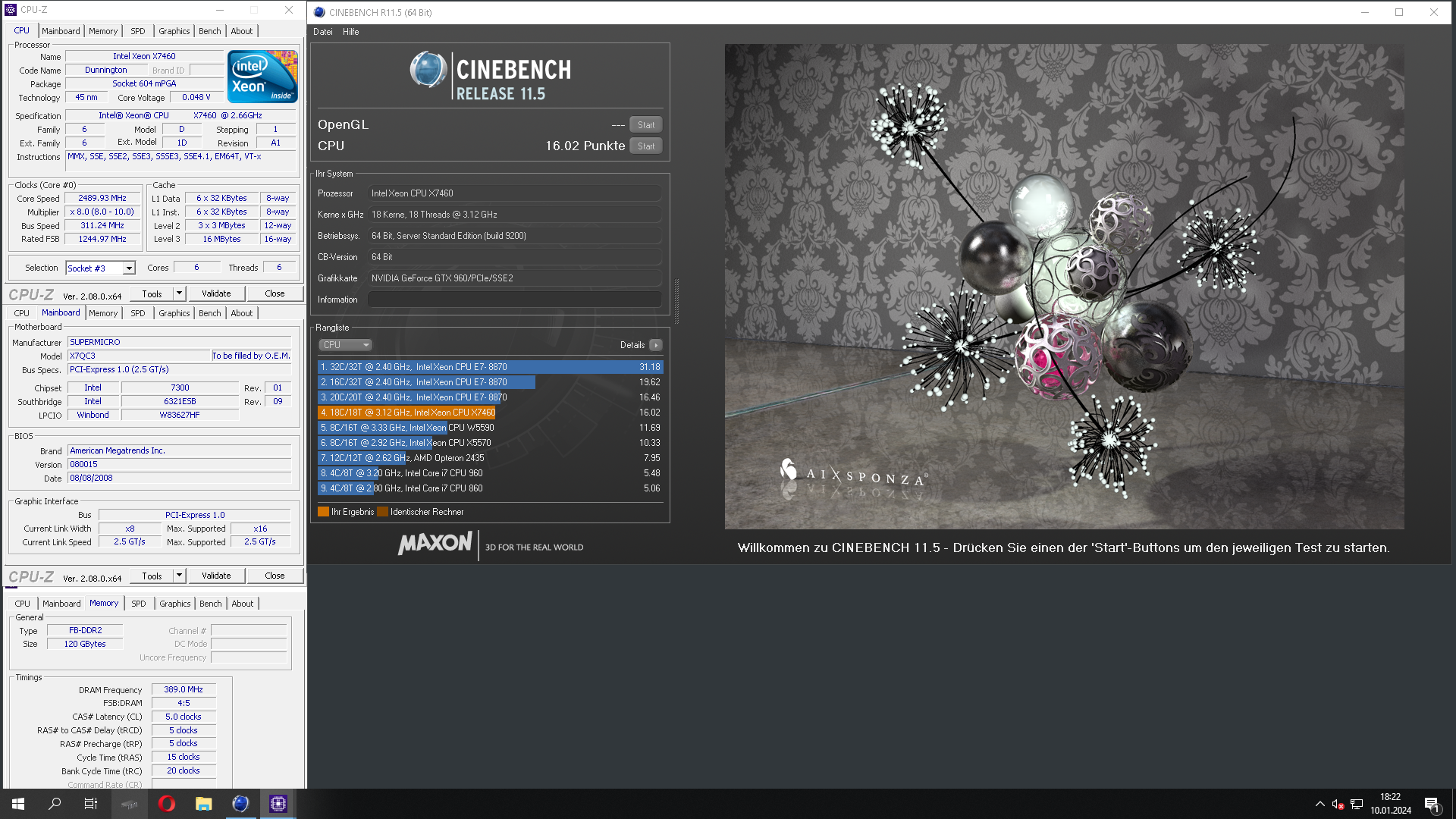Switch to Cinebench taskbar icon
The height and width of the screenshot is (819, 1456).
[240, 804]
